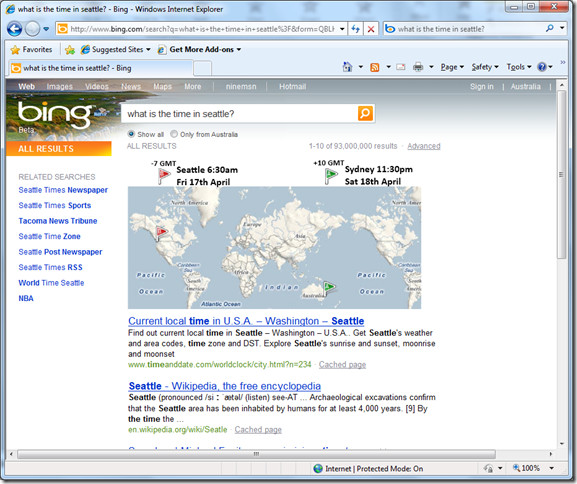Click the Internet zone globe icon
577x484 pixels.
[318, 469]
